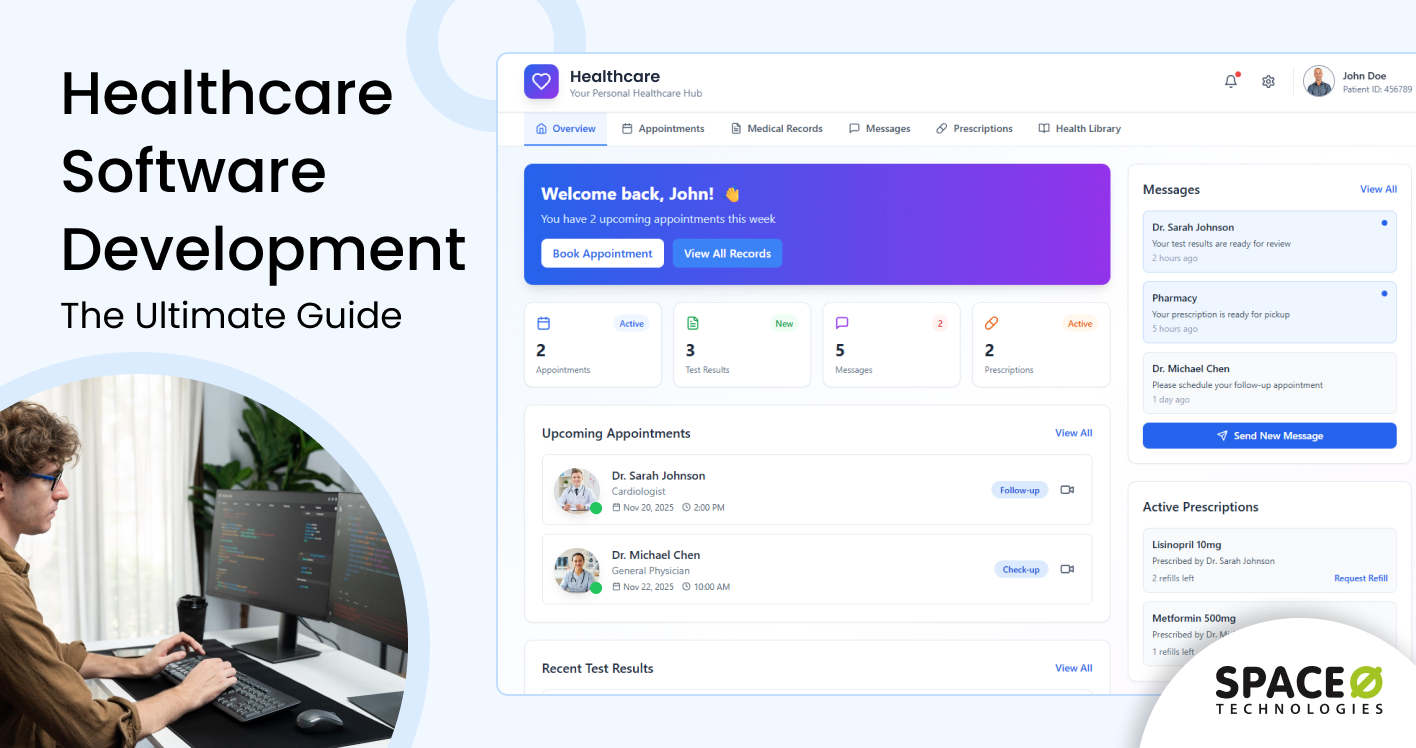Click the Appointments calendar card icon
The image size is (1416, 748).
tap(543, 323)
